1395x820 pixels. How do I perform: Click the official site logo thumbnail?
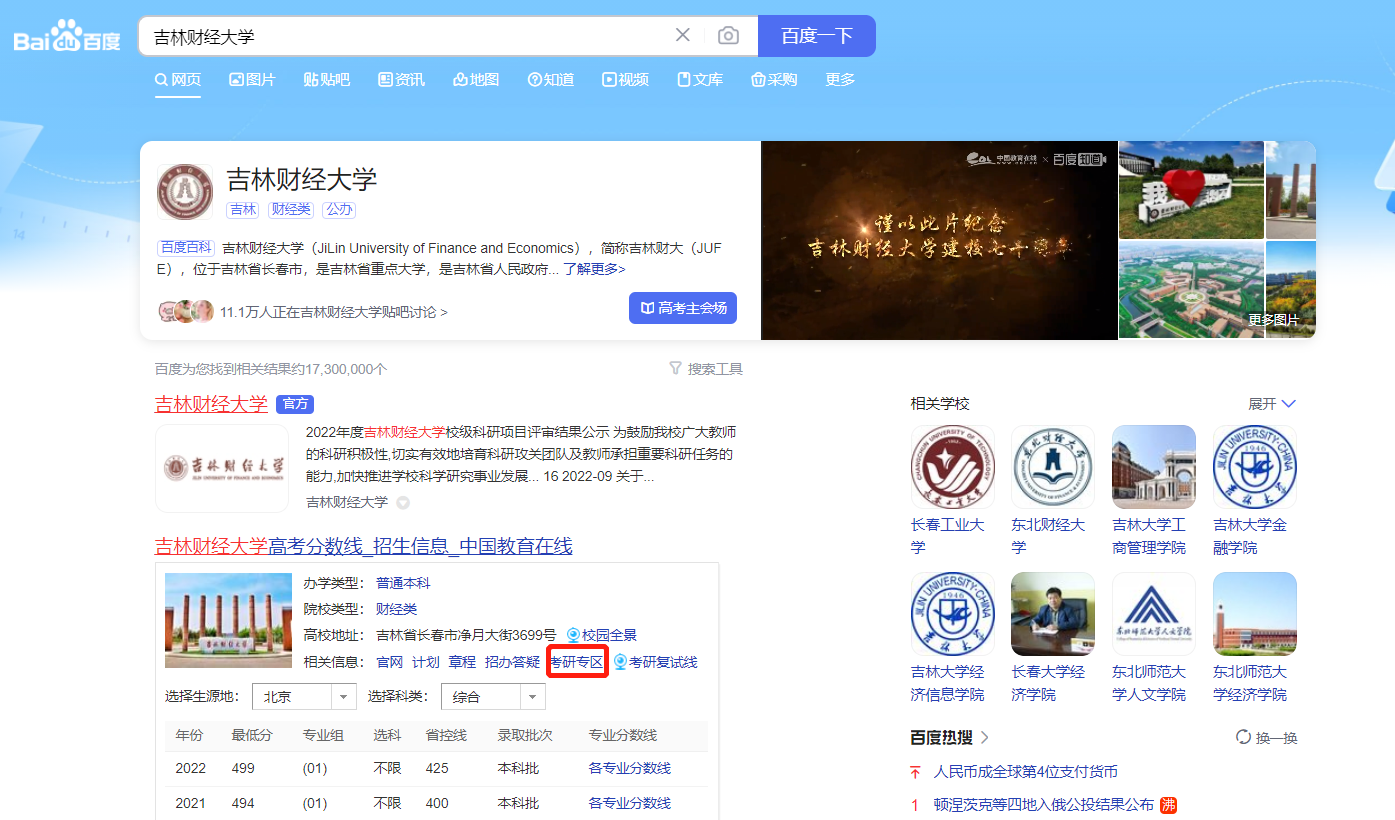pyautogui.click(x=222, y=468)
